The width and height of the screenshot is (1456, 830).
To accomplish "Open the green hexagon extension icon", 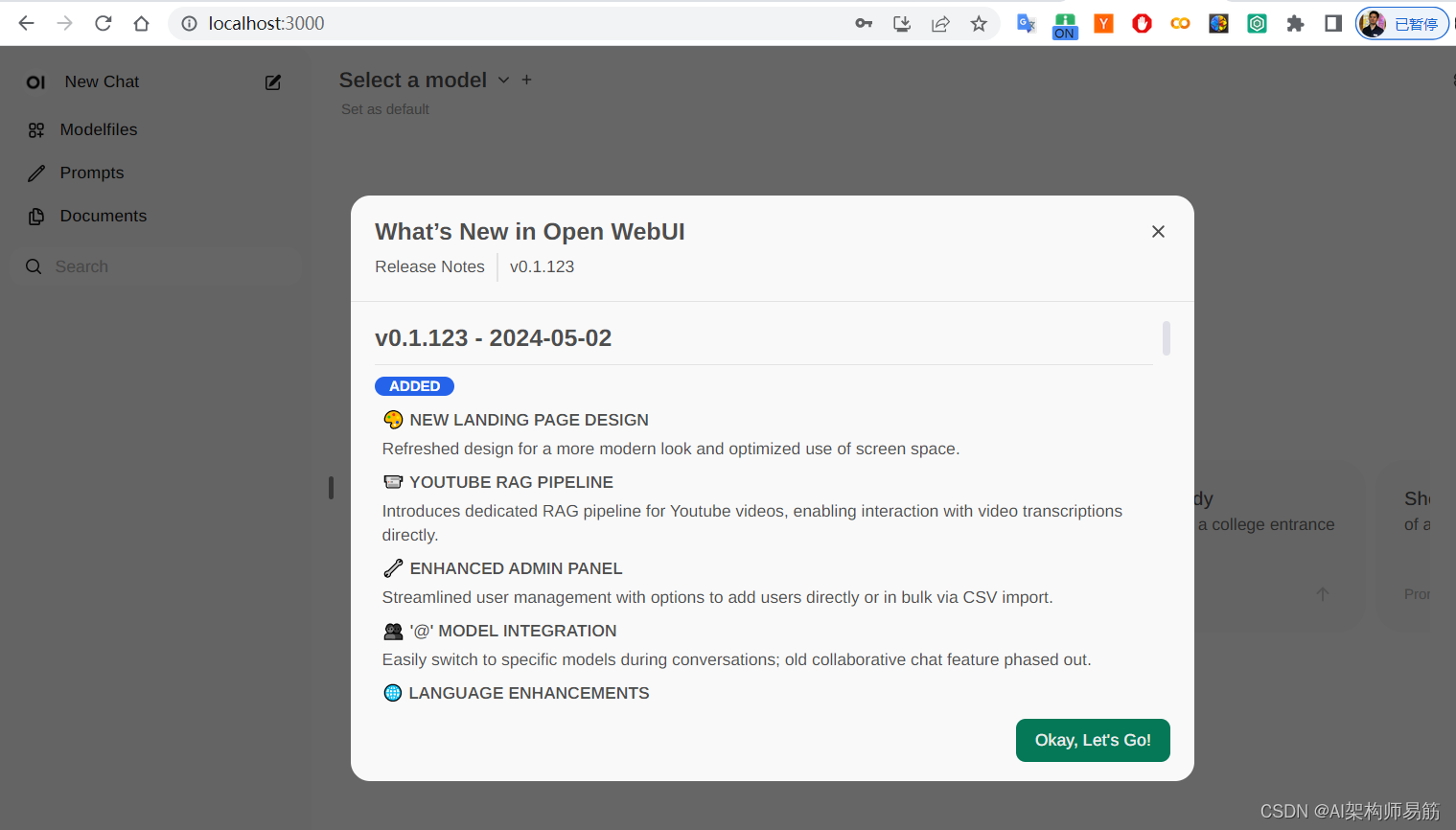I will 1257,23.
